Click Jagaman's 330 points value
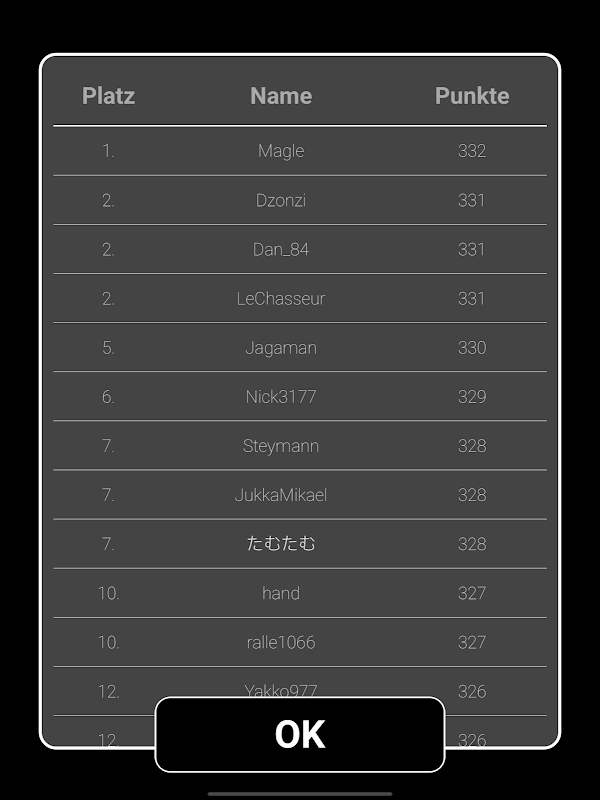 click(472, 347)
